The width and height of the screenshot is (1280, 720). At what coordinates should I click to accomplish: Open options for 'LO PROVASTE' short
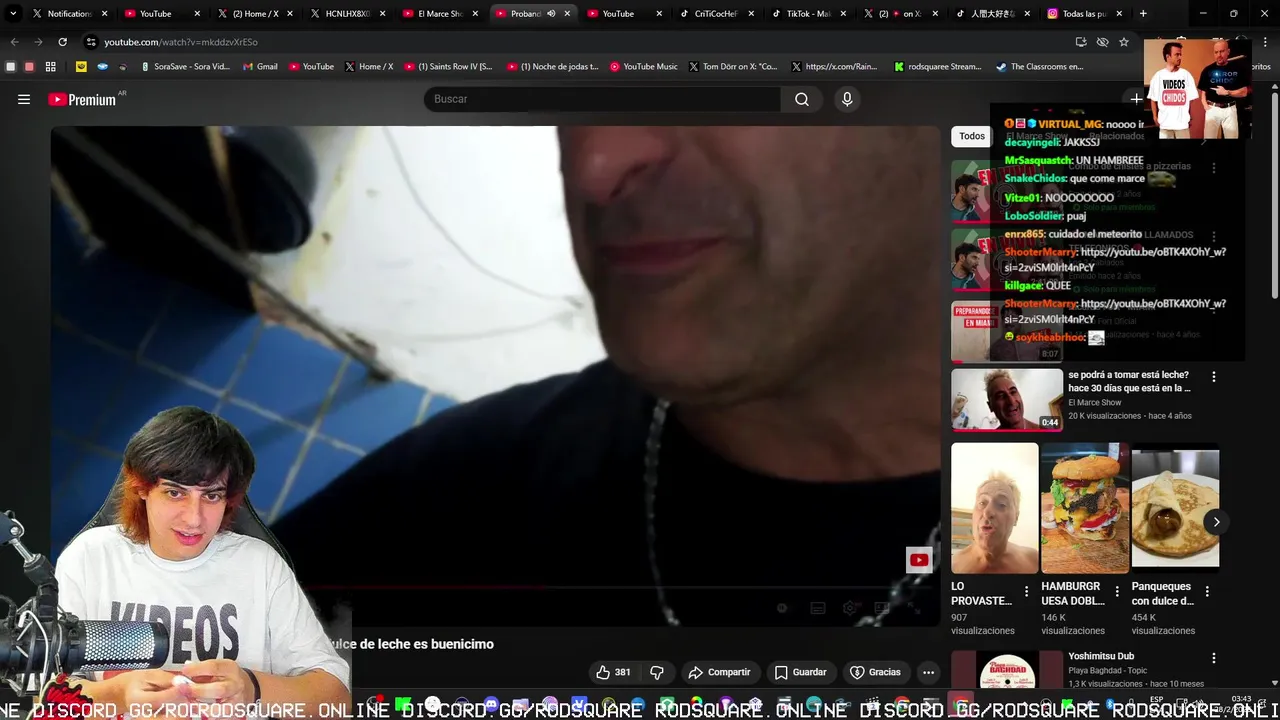coord(1026,592)
